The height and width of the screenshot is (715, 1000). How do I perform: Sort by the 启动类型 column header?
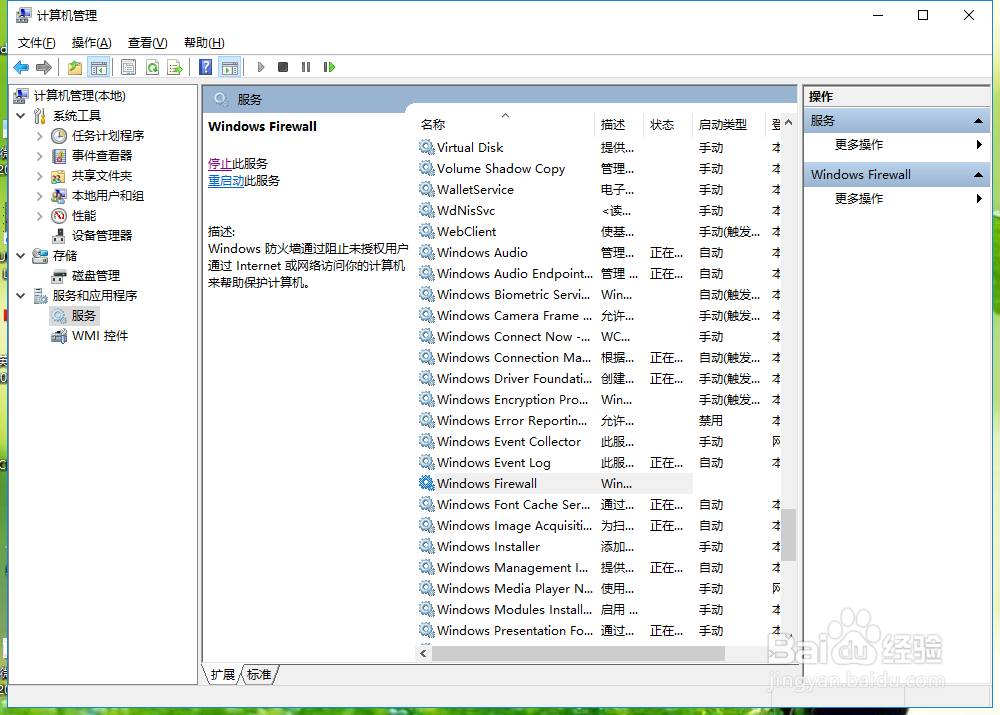728,124
